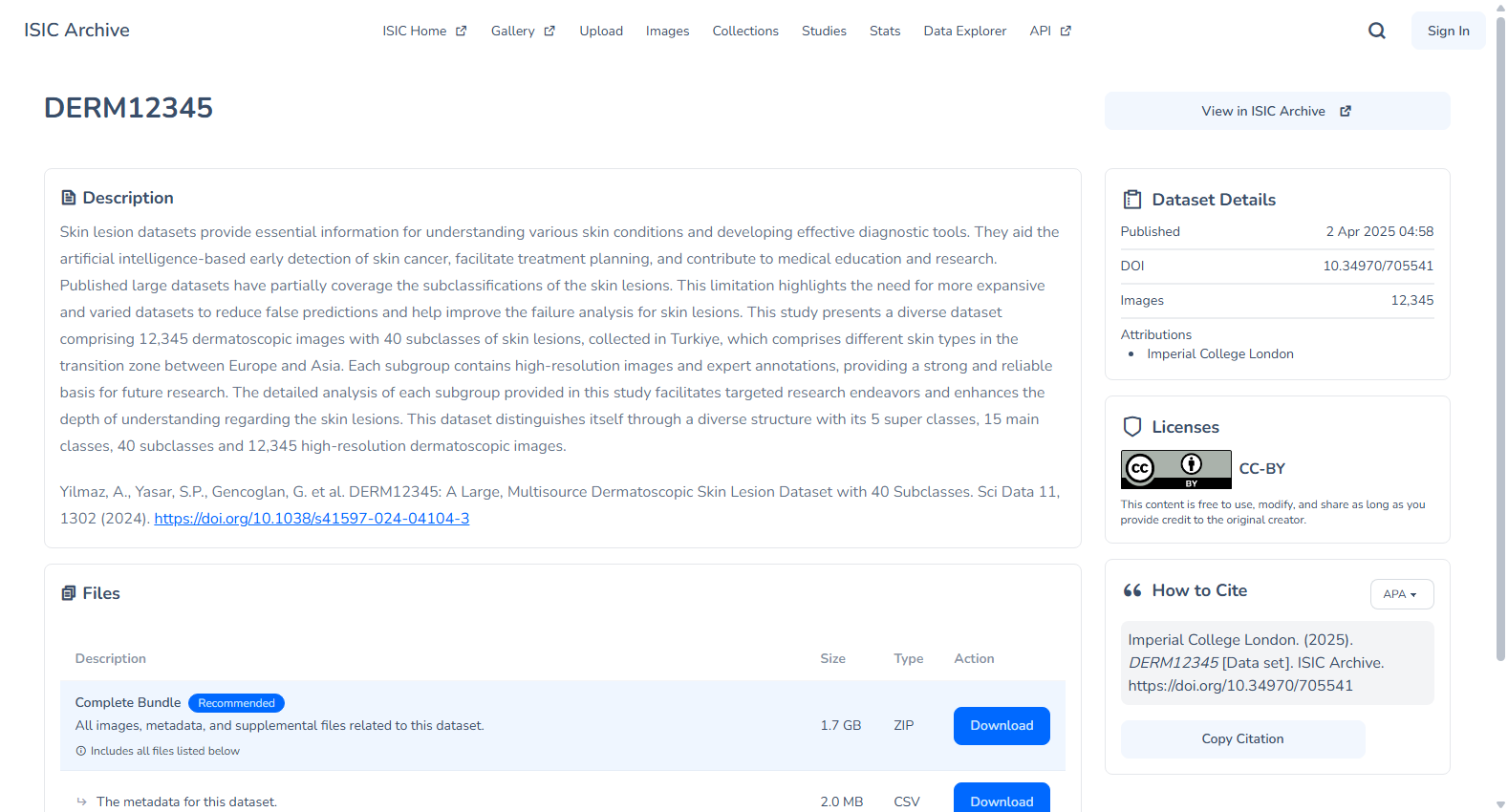Click View in ISIC Archive button
The width and height of the screenshot is (1508, 812).
(1278, 111)
